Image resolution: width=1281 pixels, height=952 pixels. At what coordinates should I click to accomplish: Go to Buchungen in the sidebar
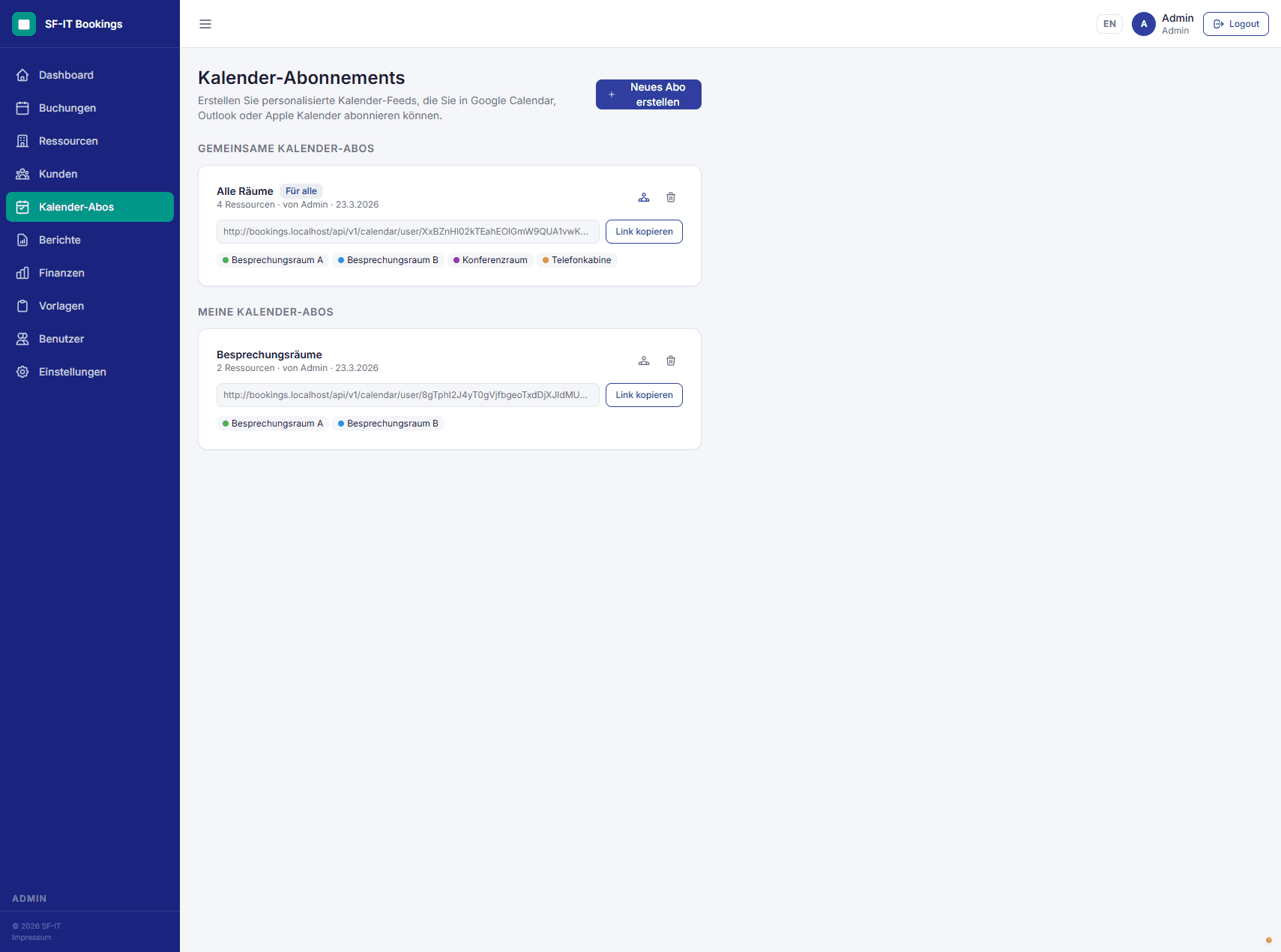click(90, 108)
